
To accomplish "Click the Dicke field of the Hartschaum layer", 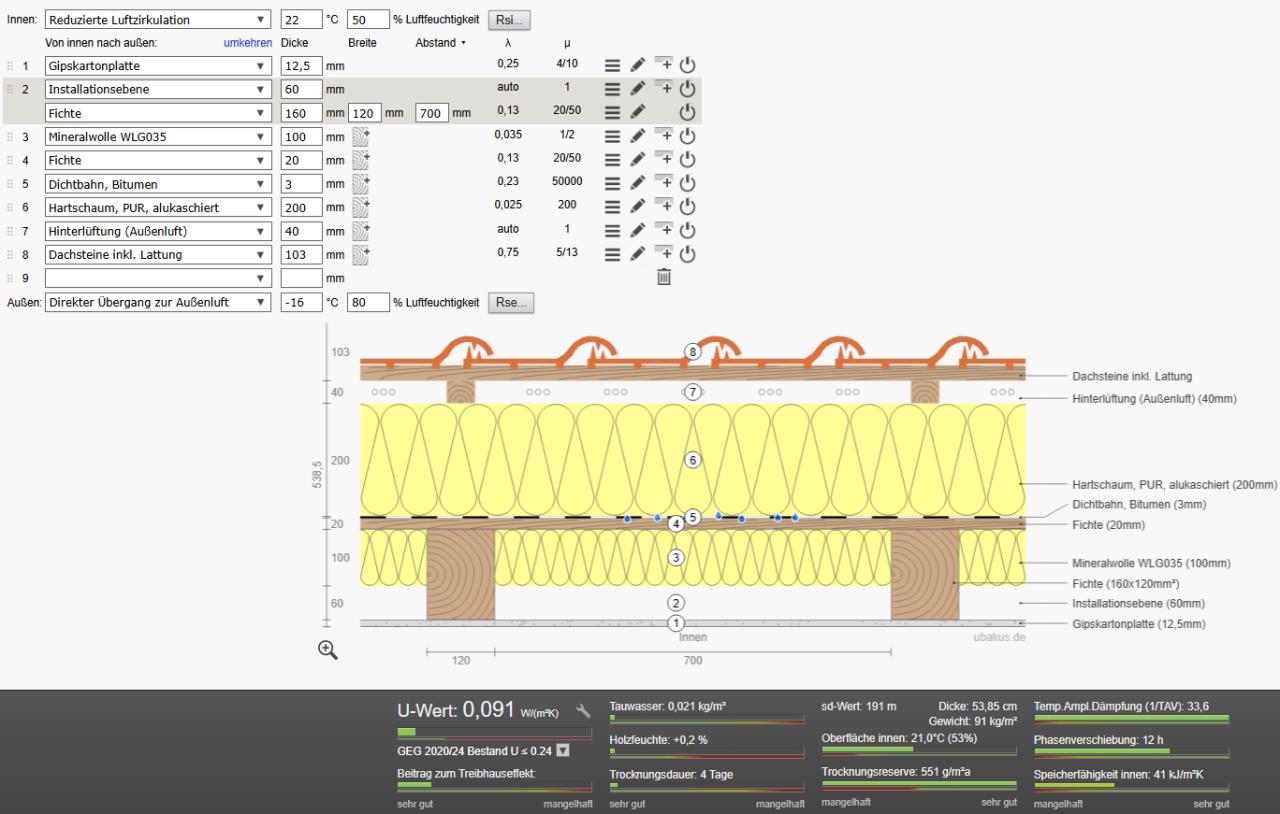I will [301, 208].
